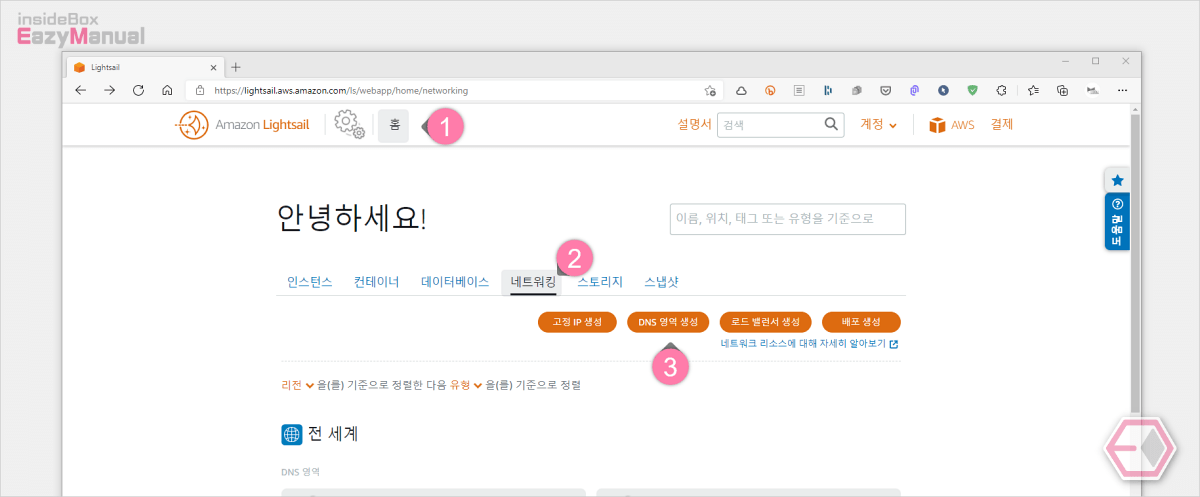Click the cloud extension icon
Image resolution: width=1200 pixels, height=497 pixels.
coord(741,90)
